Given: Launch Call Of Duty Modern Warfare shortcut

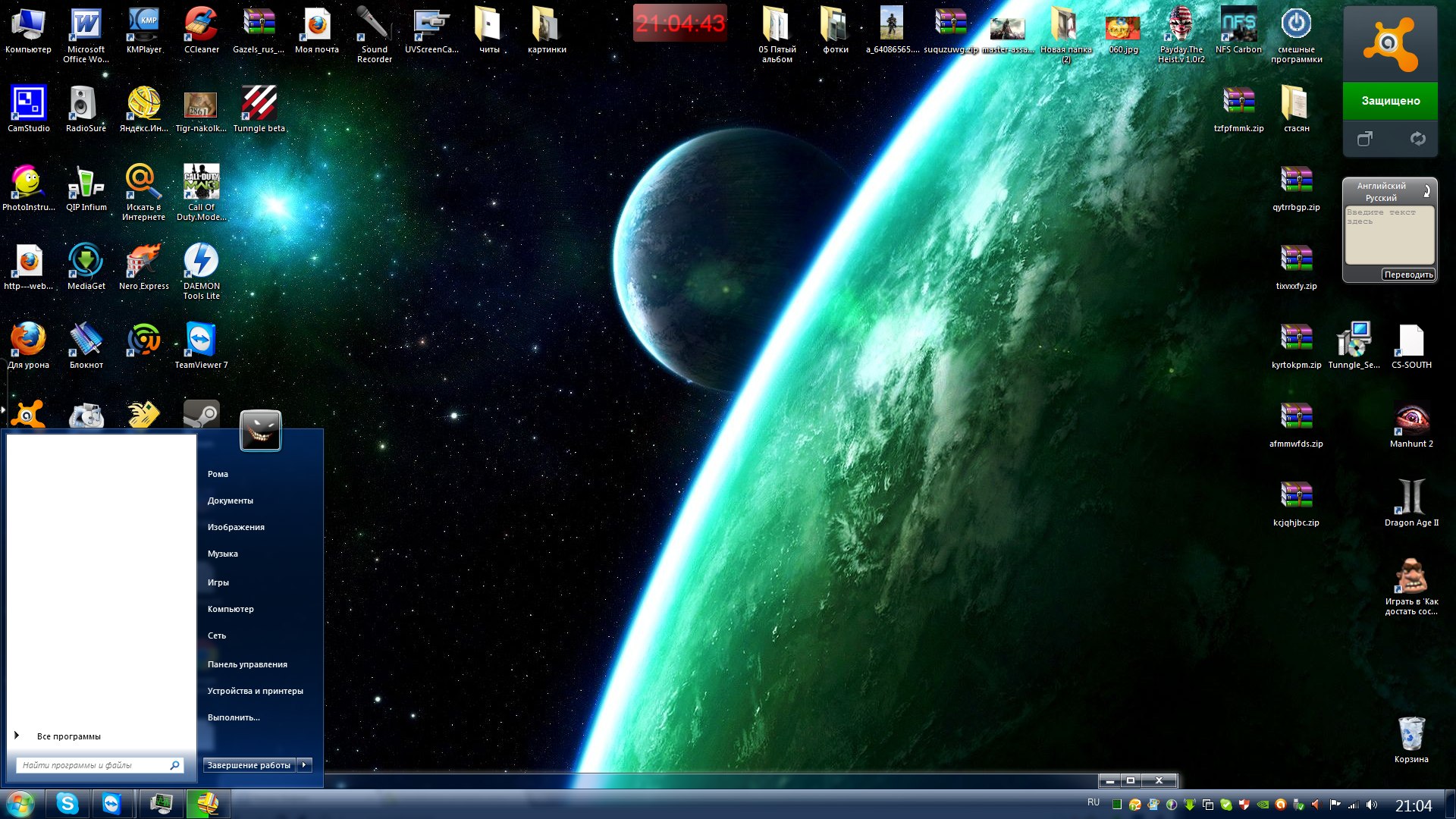Looking at the screenshot, I should tap(201, 193).
